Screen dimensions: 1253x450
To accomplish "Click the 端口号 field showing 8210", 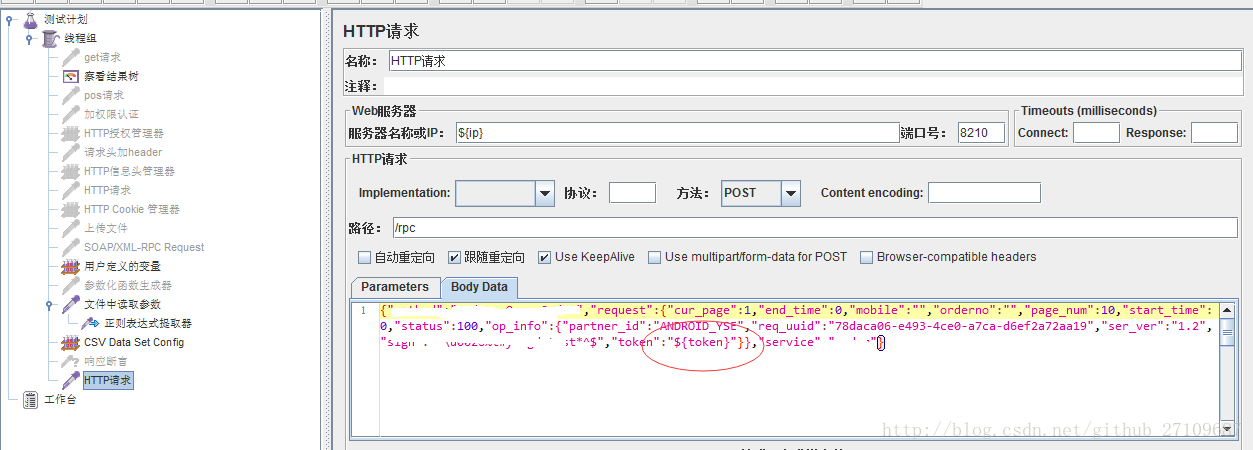I will [x=980, y=133].
